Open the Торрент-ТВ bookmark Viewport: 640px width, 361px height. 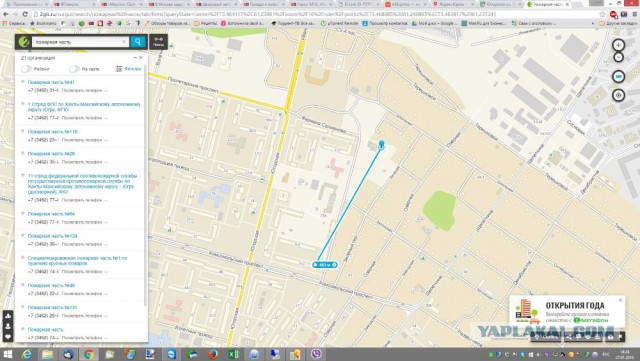(293, 23)
